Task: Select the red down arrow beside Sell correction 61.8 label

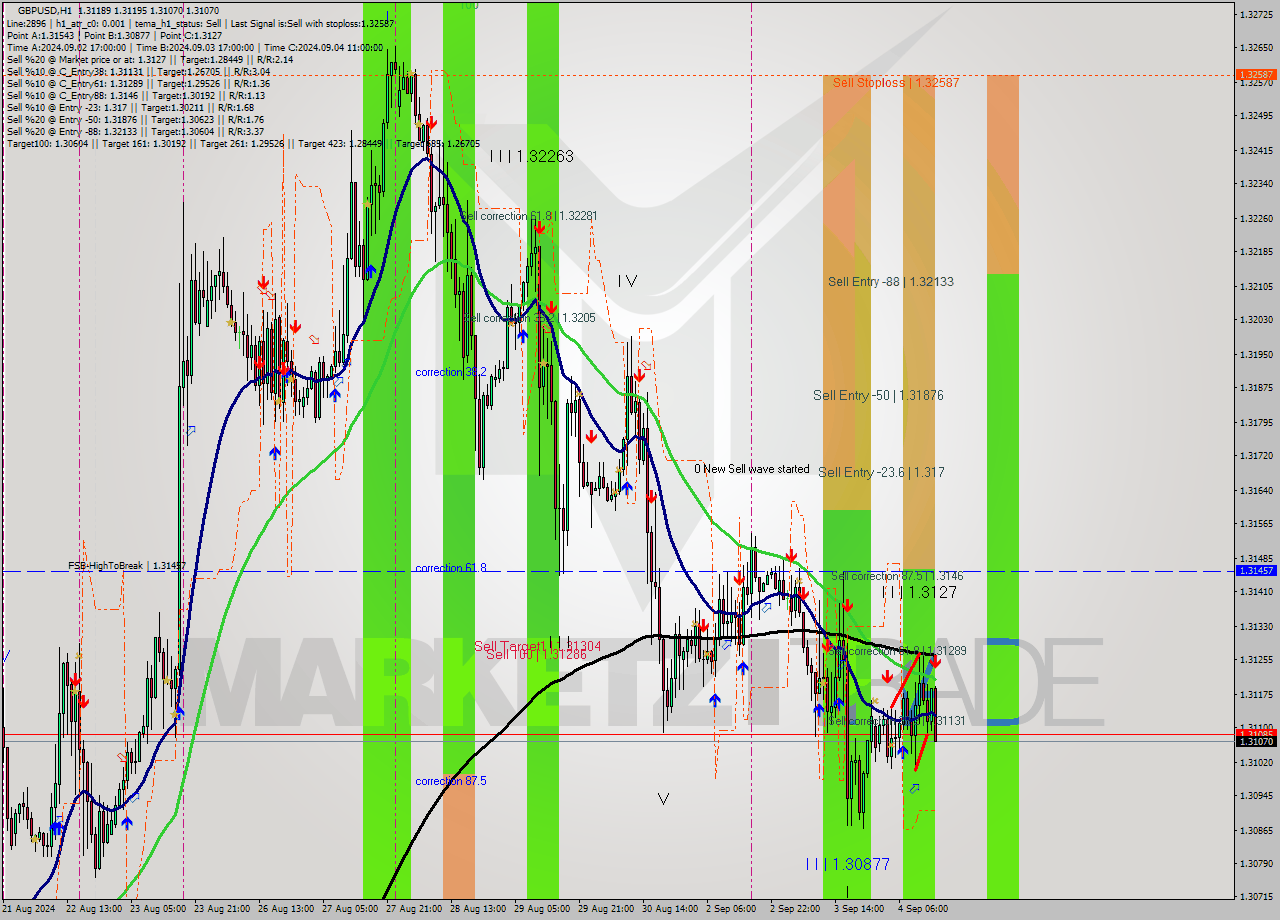Action: [540, 229]
